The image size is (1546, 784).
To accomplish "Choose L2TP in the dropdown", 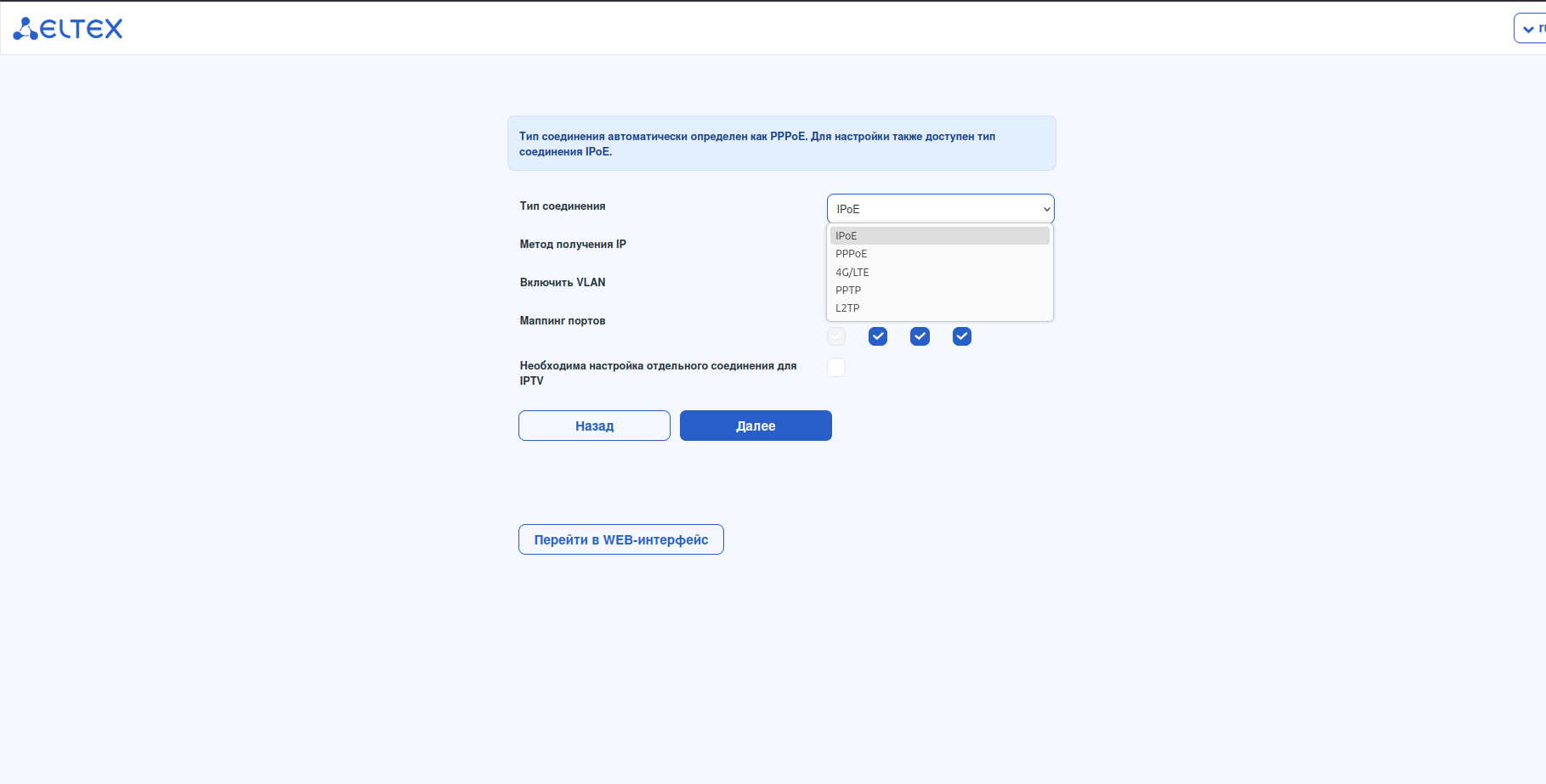I will (939, 308).
